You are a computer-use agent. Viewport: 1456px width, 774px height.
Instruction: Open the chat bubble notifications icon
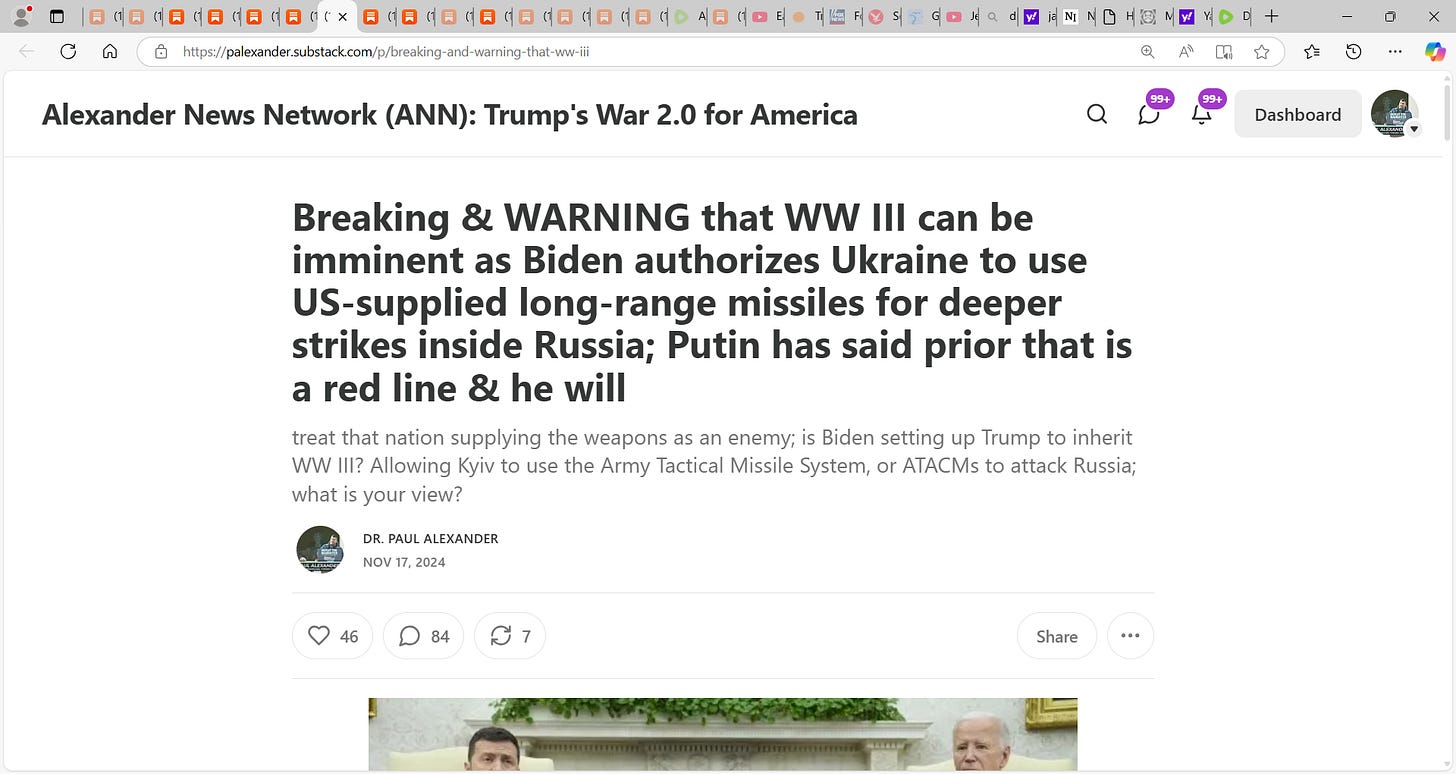point(1149,114)
